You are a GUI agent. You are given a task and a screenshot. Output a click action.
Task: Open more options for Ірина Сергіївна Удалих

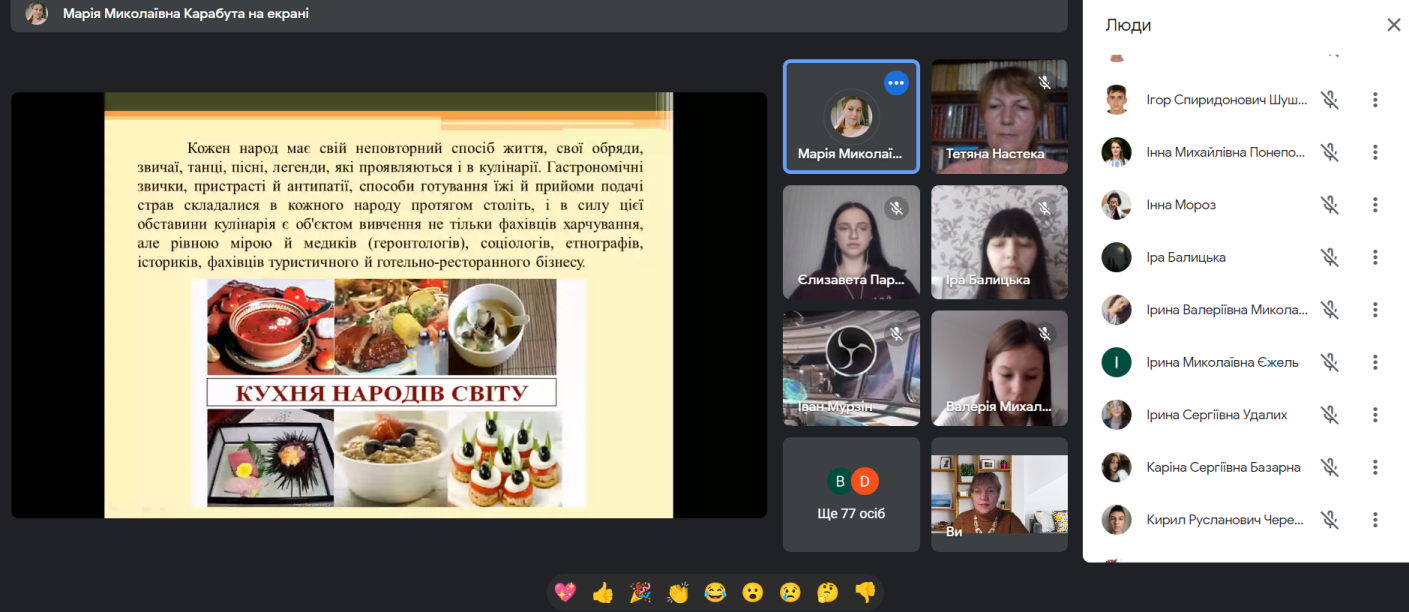click(x=1375, y=415)
